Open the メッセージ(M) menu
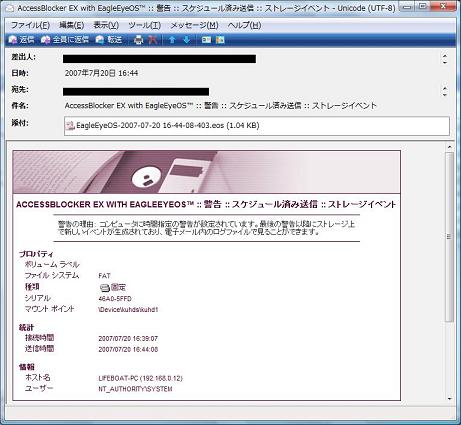461x425 pixels. pyautogui.click(x=194, y=25)
